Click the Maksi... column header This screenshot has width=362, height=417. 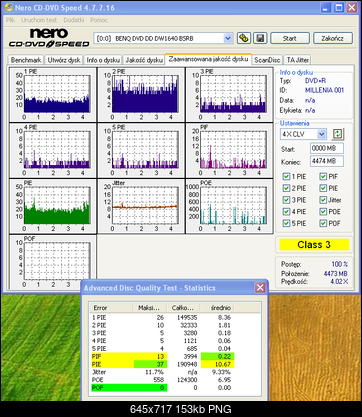click(149, 308)
